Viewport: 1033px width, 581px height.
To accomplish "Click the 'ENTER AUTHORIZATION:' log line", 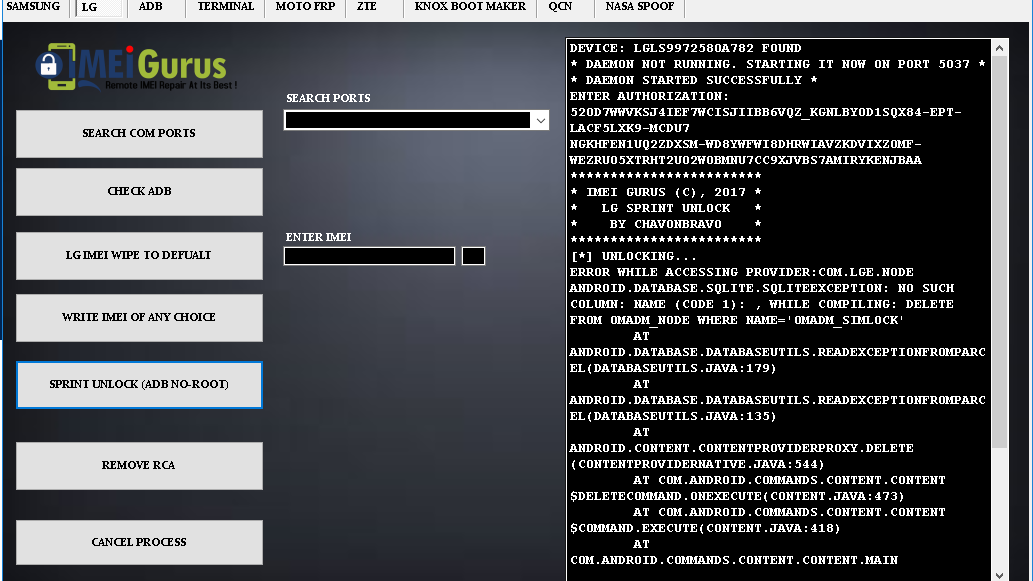I will tap(649, 96).
